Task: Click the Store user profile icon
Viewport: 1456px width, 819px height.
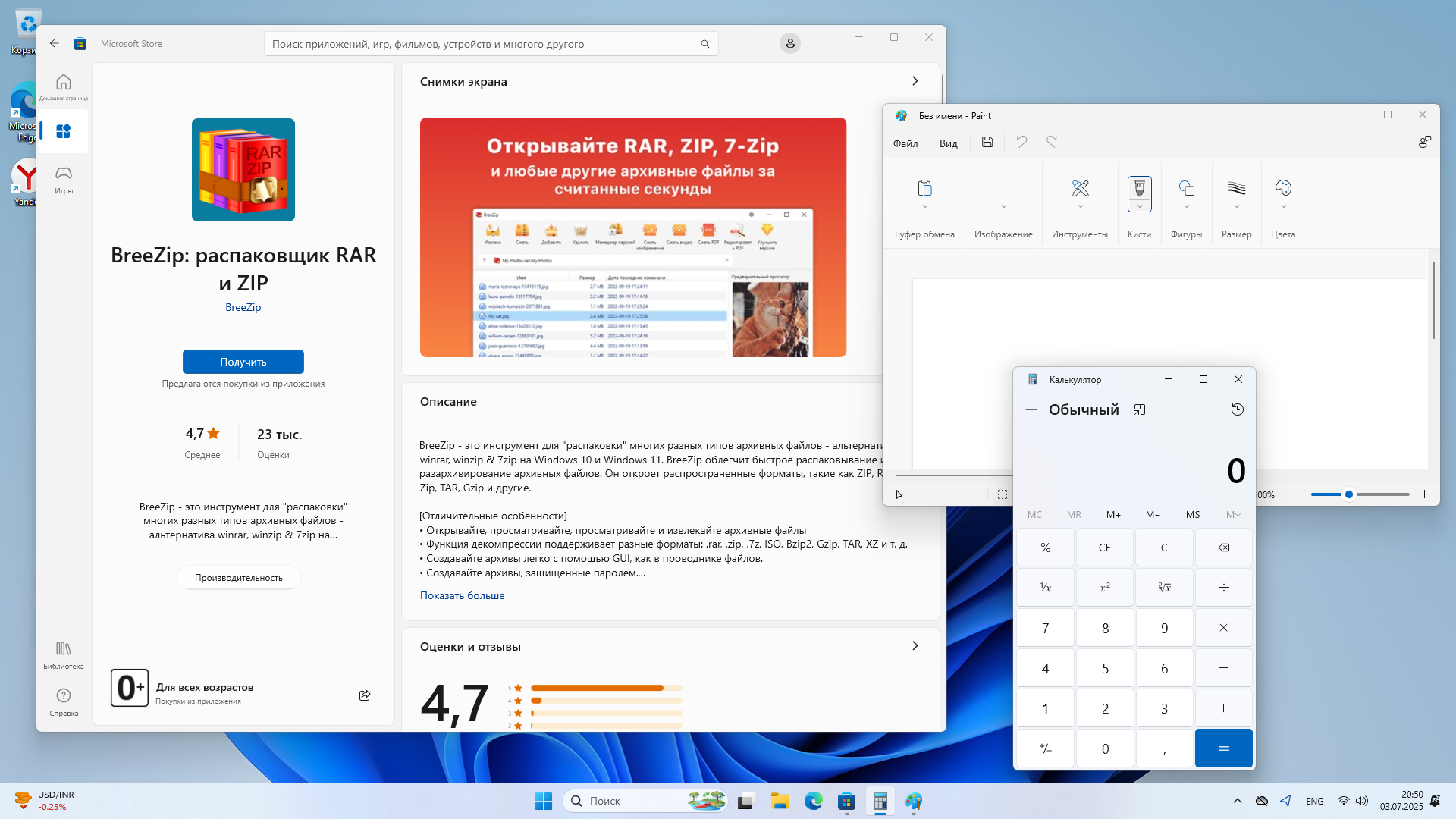Action: (x=789, y=44)
